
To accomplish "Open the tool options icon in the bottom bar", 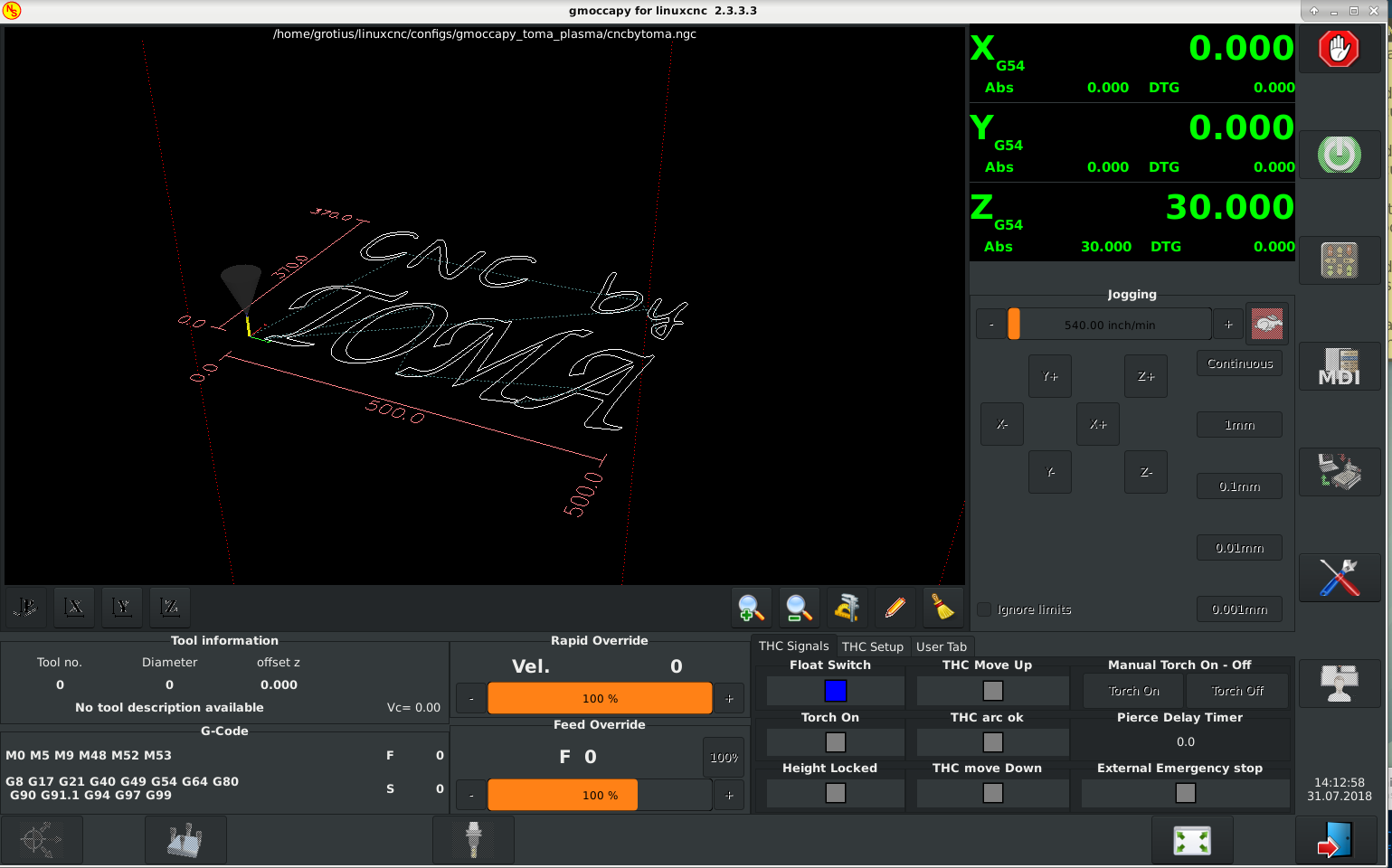I will [x=473, y=840].
